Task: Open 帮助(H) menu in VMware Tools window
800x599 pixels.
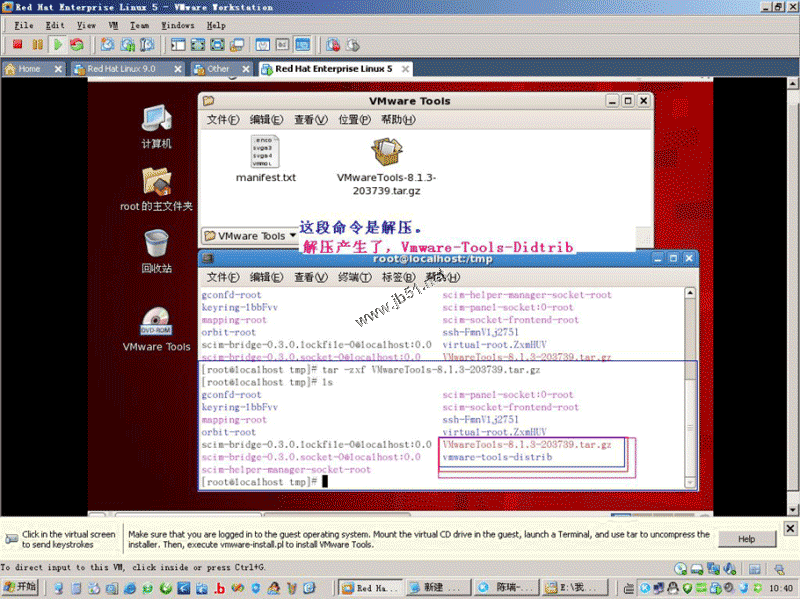Action: (398, 120)
